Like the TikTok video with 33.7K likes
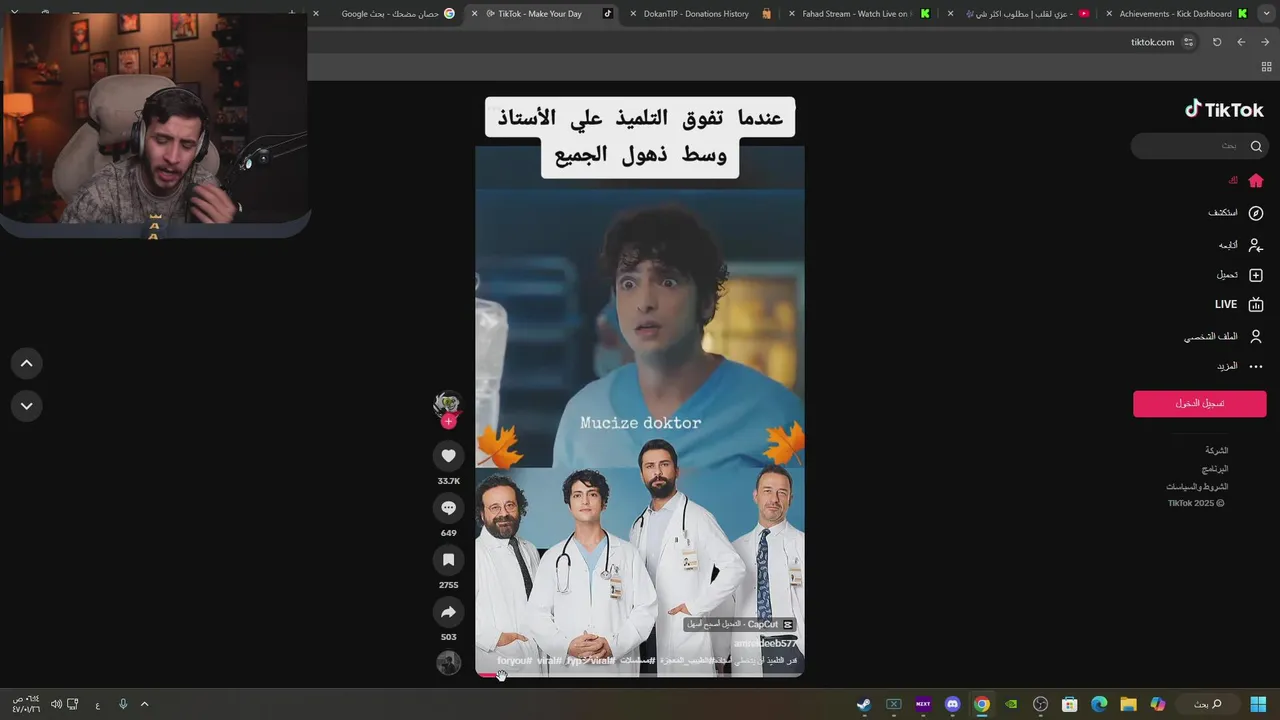This screenshot has width=1280, height=720. (x=448, y=456)
